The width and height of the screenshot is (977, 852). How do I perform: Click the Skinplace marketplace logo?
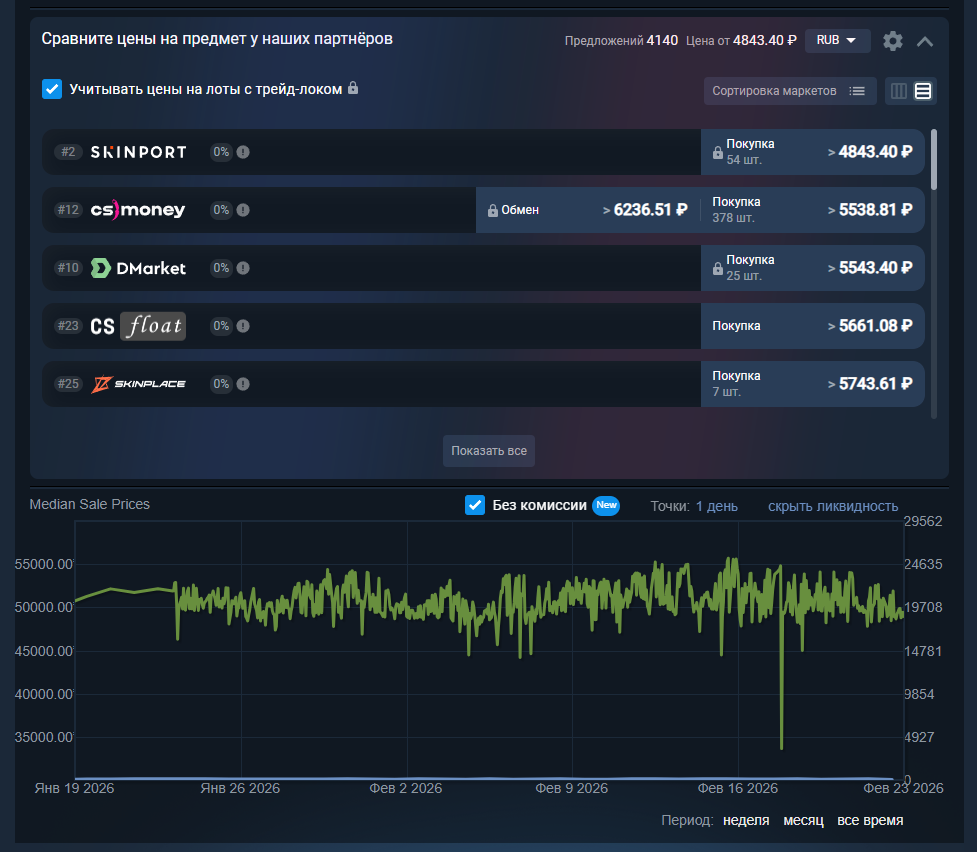pos(140,384)
